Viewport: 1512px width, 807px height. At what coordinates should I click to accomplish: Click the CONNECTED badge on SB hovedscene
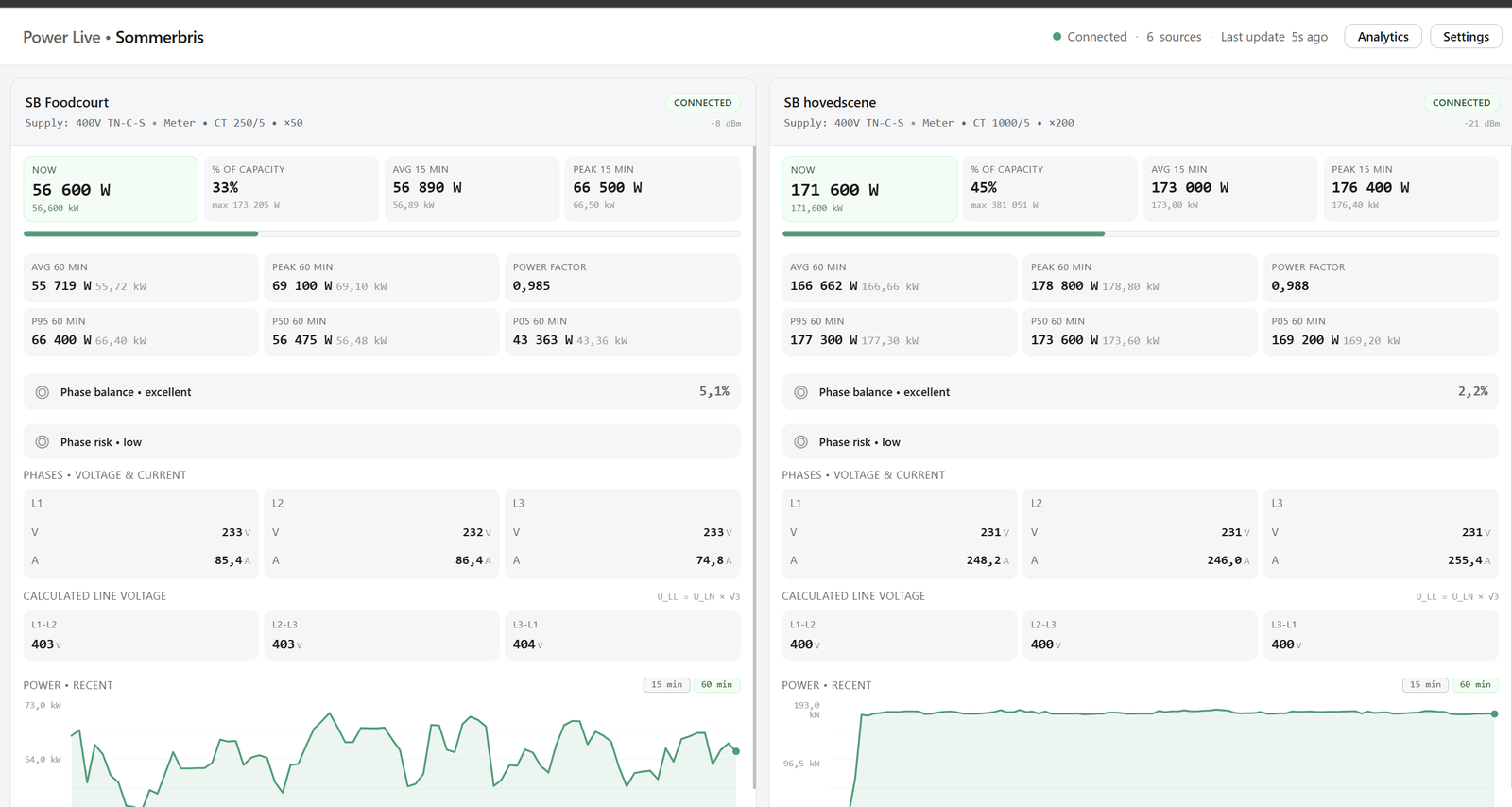point(1461,103)
